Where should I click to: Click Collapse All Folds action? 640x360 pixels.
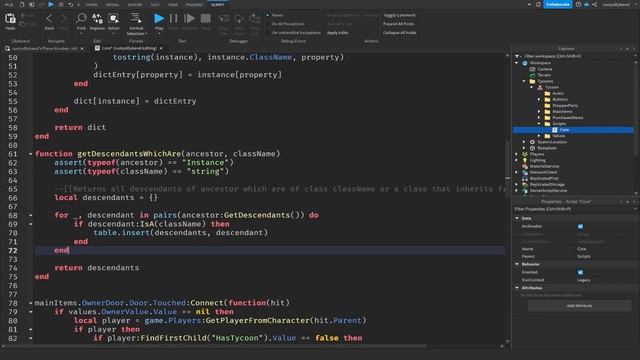(400, 32)
